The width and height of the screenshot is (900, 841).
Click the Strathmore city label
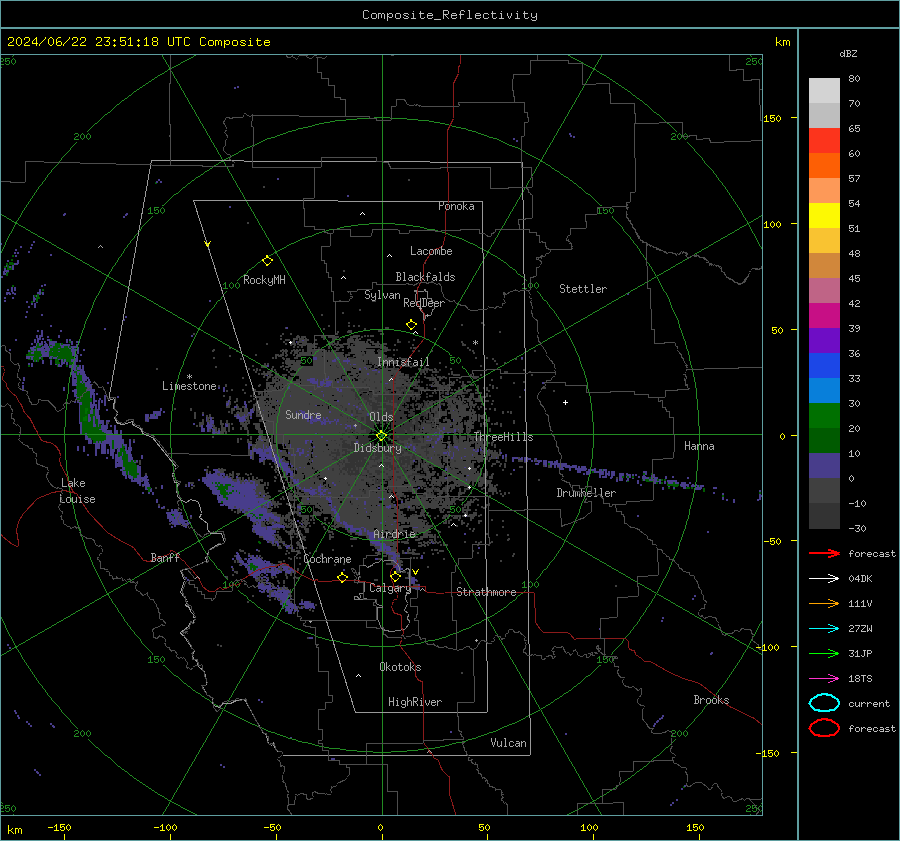click(x=486, y=592)
